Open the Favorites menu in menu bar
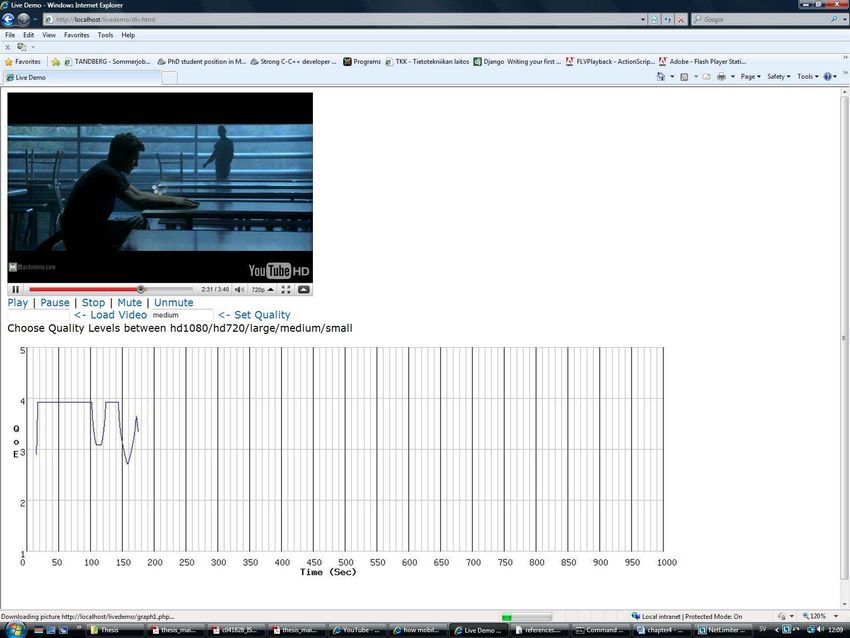 (76, 35)
